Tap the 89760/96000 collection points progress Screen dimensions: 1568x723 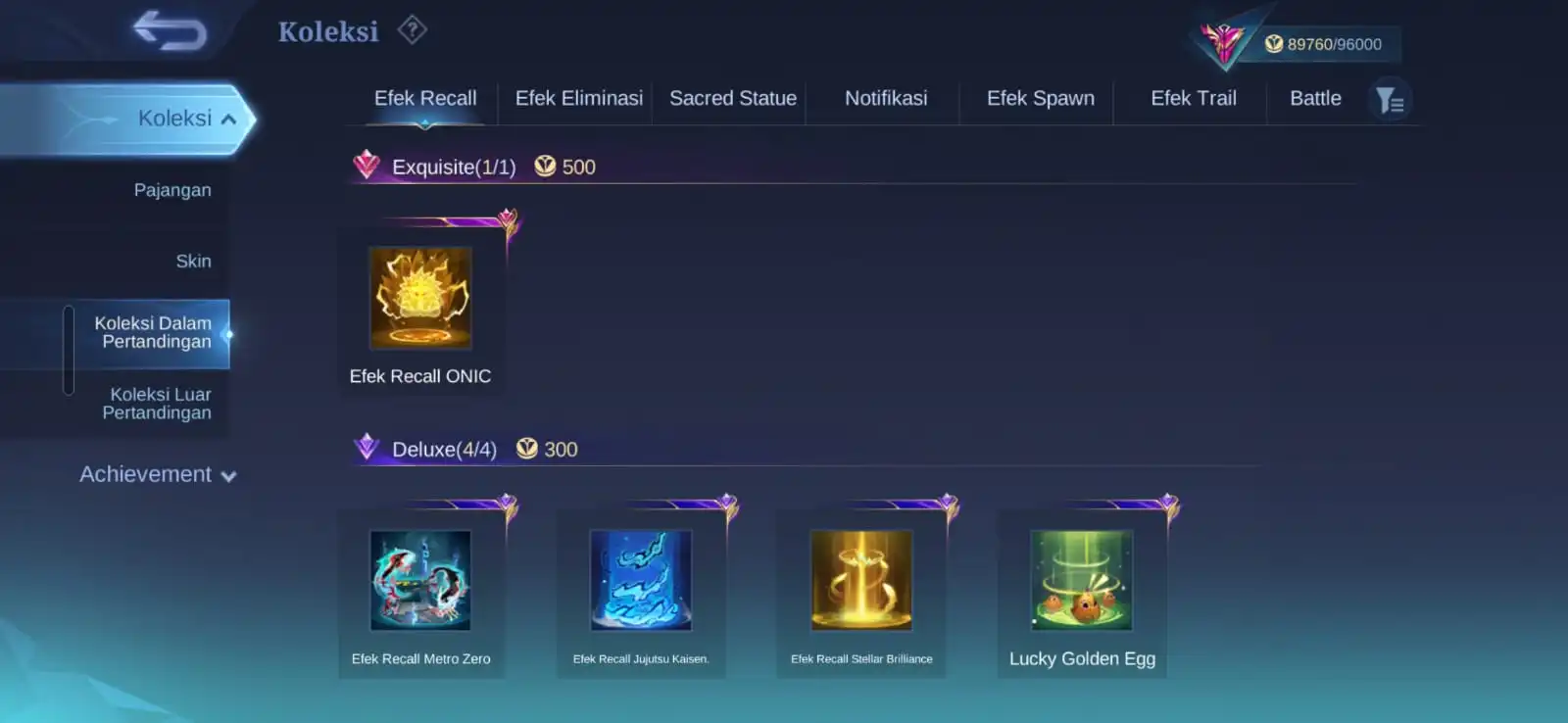click(x=1325, y=44)
